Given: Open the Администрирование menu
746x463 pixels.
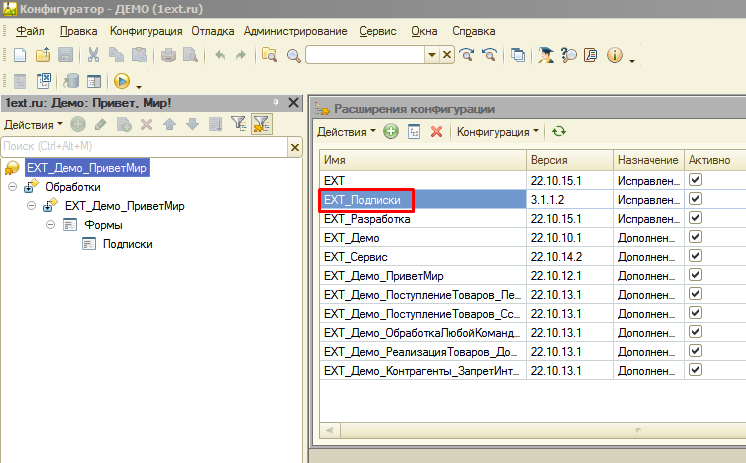Looking at the screenshot, I should [x=295, y=31].
